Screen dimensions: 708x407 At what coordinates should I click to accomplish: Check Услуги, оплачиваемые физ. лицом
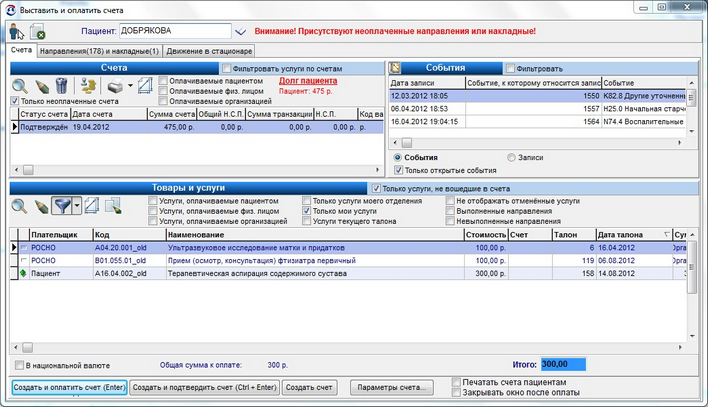(x=153, y=211)
